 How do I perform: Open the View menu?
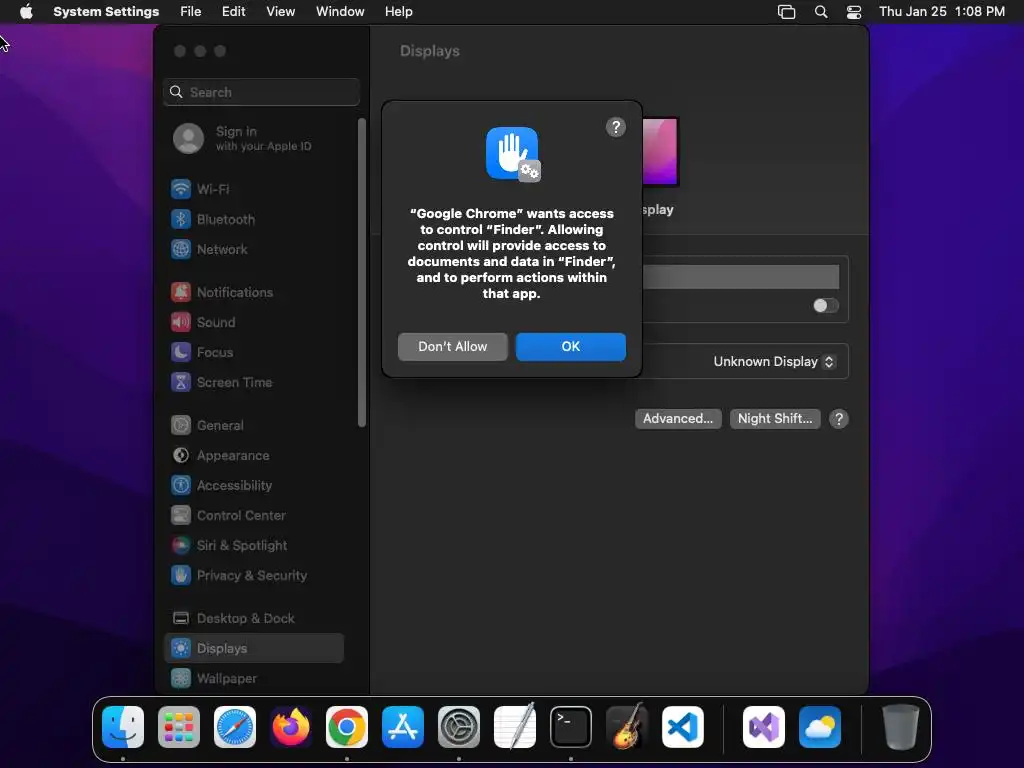(281, 12)
